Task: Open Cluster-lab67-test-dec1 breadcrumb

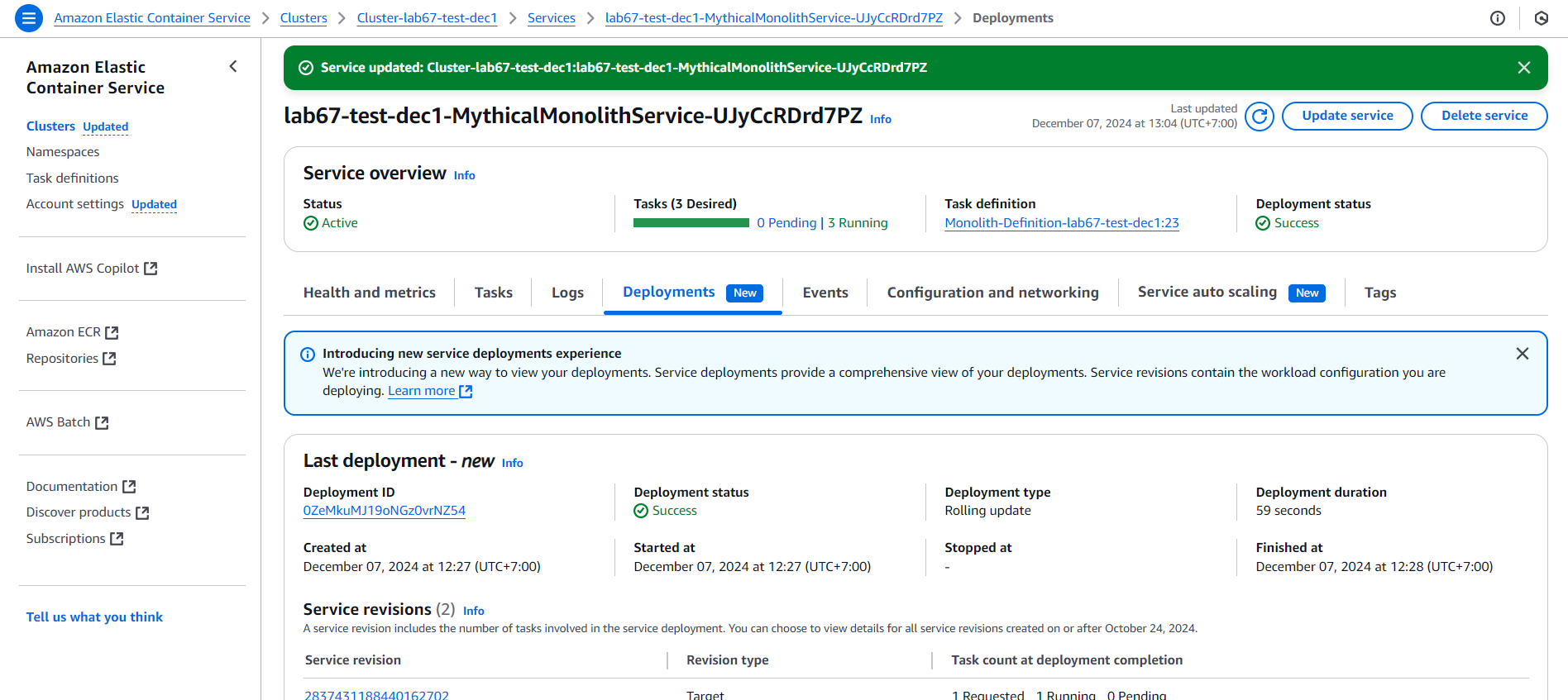Action: click(428, 18)
